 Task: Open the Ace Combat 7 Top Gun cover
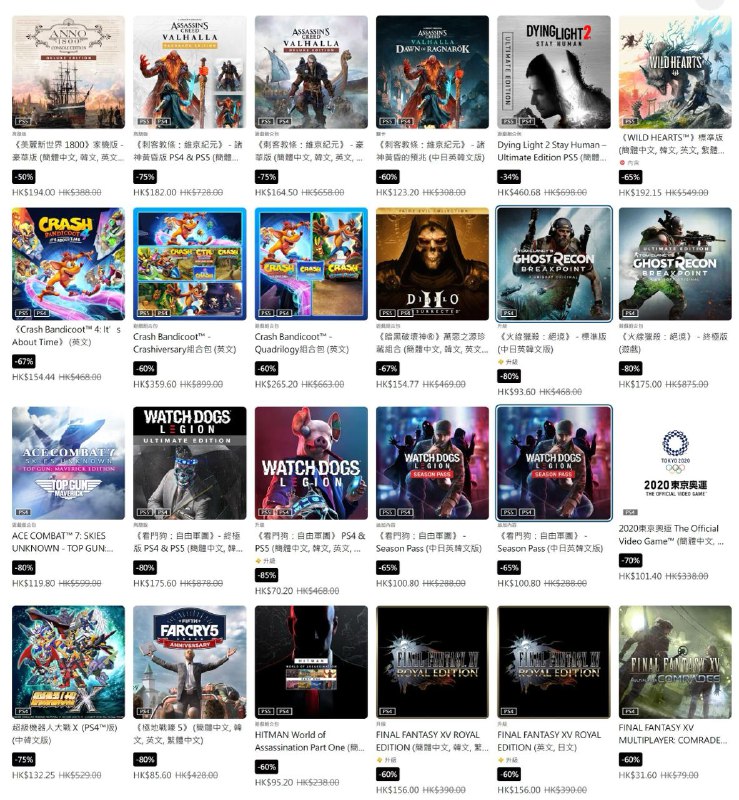tap(68, 463)
